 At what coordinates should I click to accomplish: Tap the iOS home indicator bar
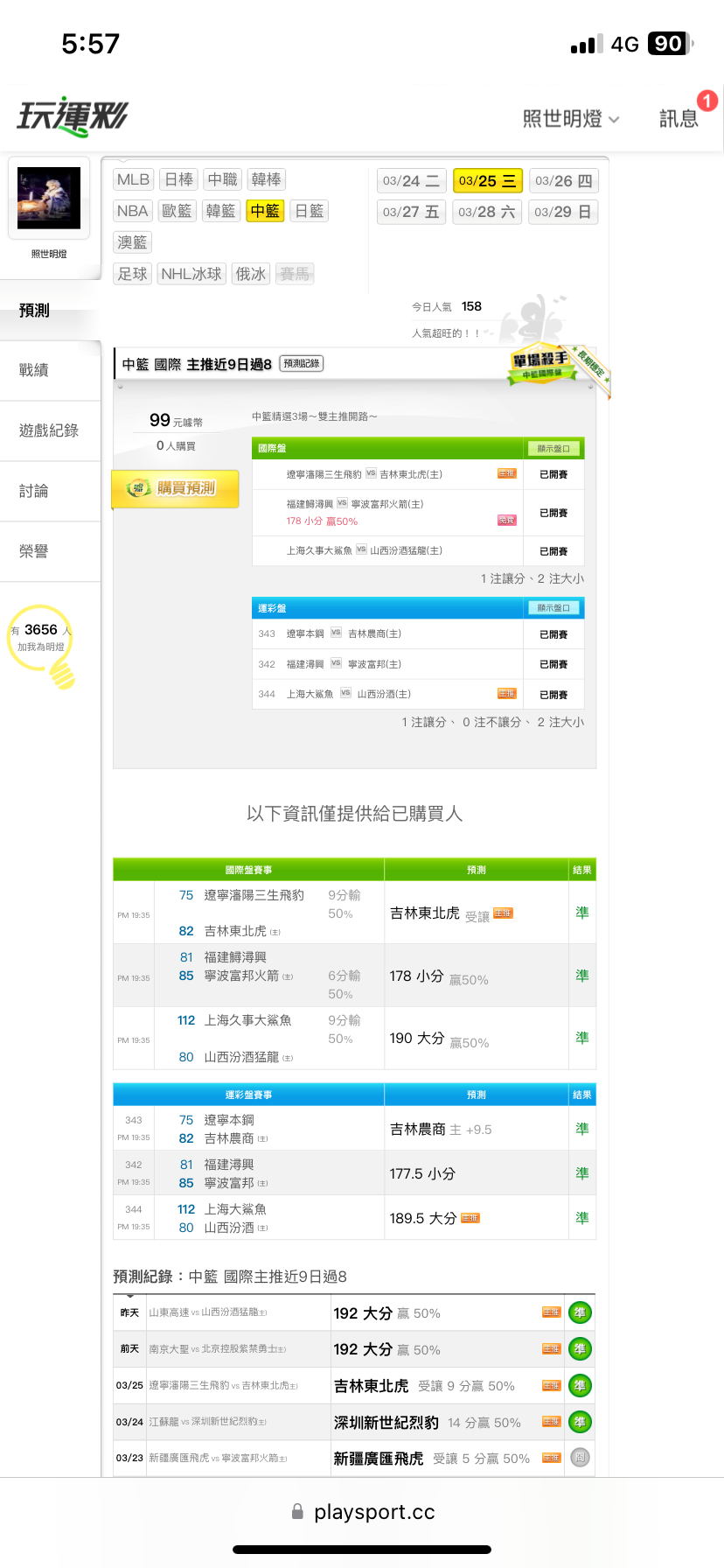click(x=362, y=1550)
